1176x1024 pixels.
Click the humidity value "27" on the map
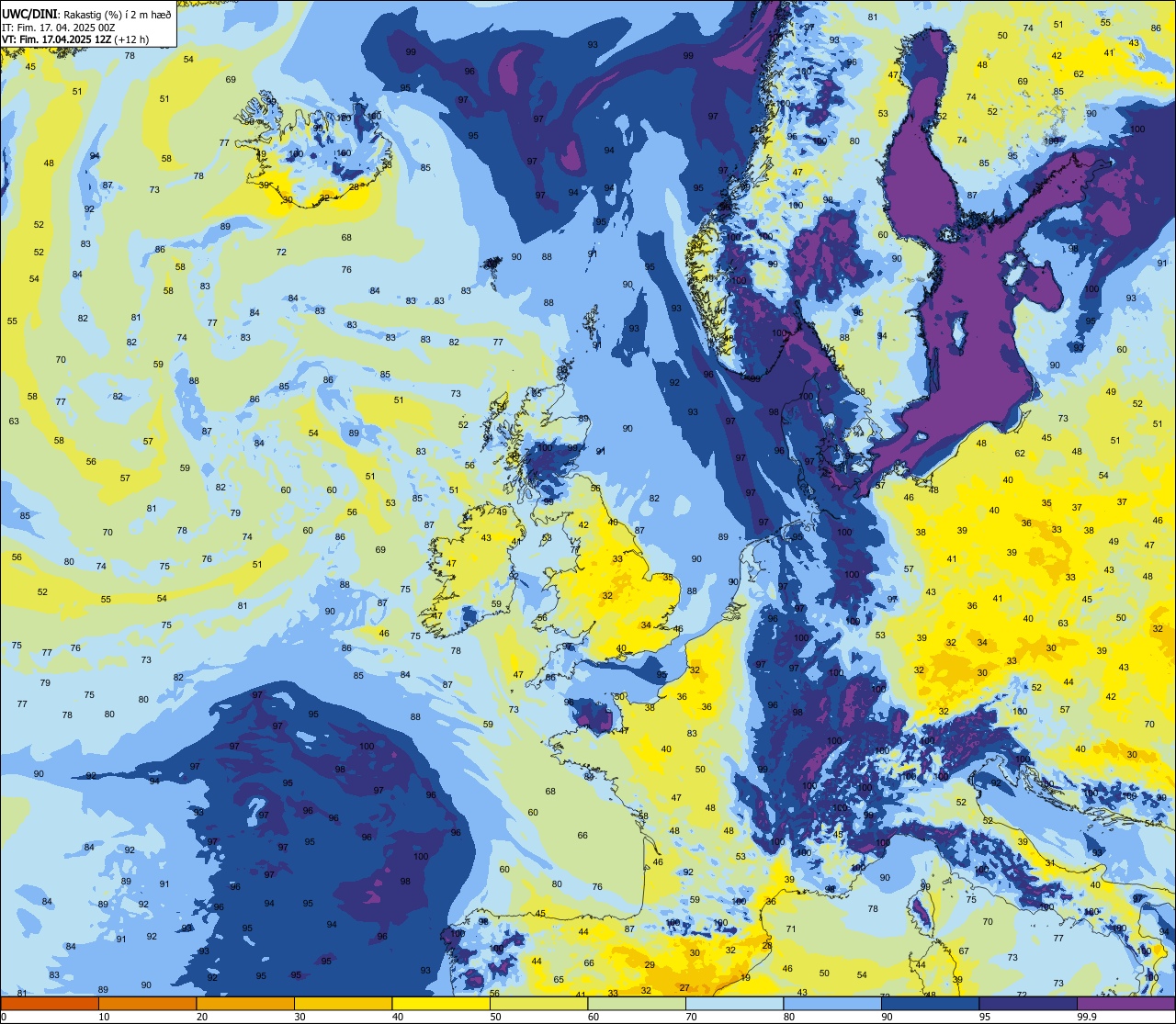click(684, 987)
